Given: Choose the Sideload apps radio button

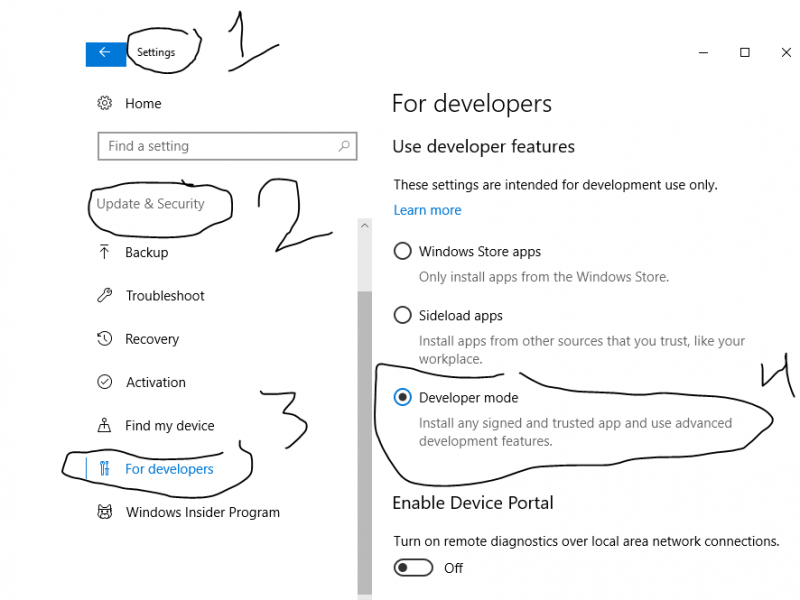Looking at the screenshot, I should (x=402, y=315).
